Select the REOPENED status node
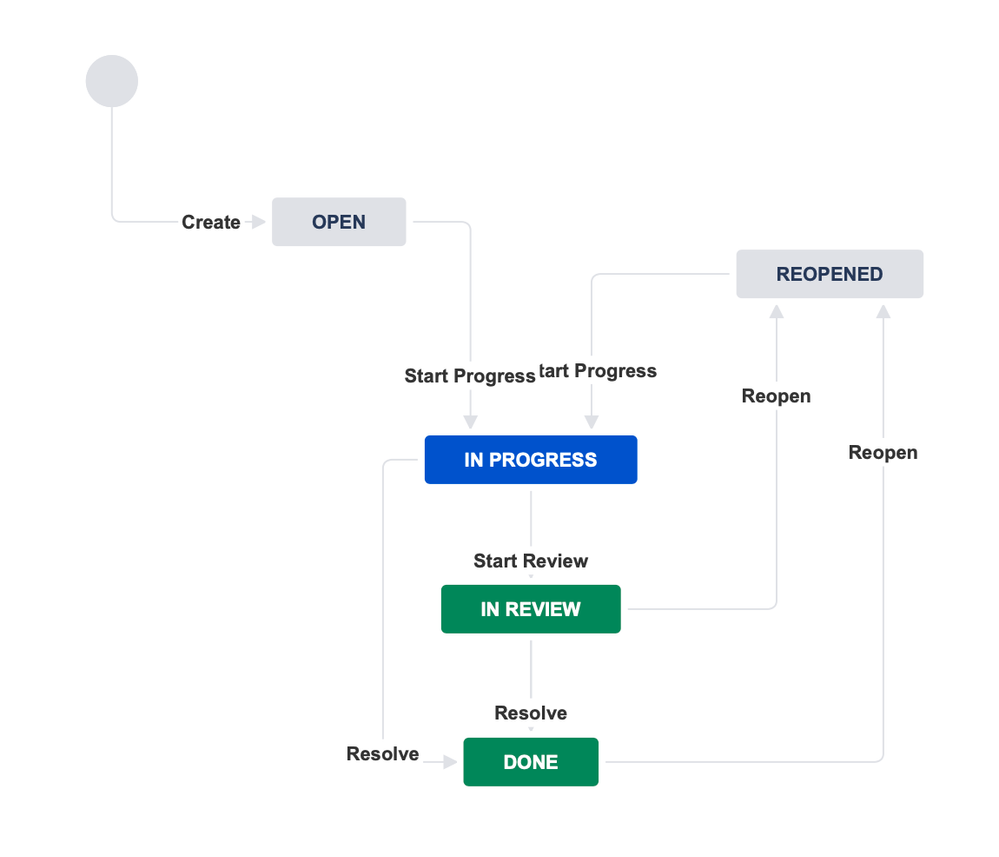Screen dimensions: 999x857 click(x=830, y=274)
